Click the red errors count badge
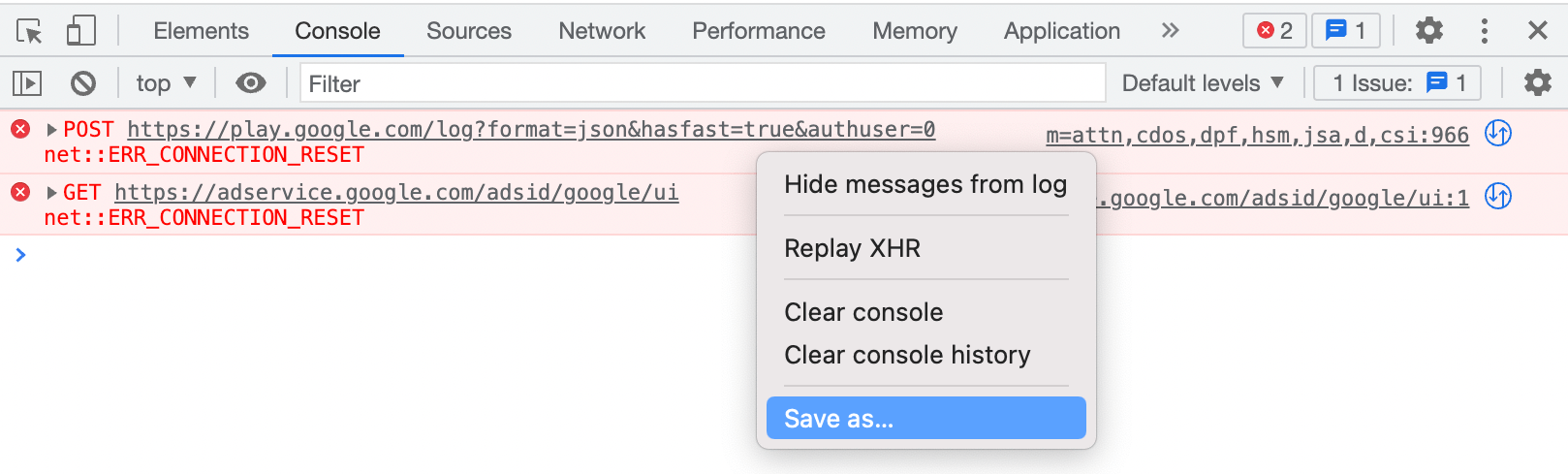 point(1275,31)
